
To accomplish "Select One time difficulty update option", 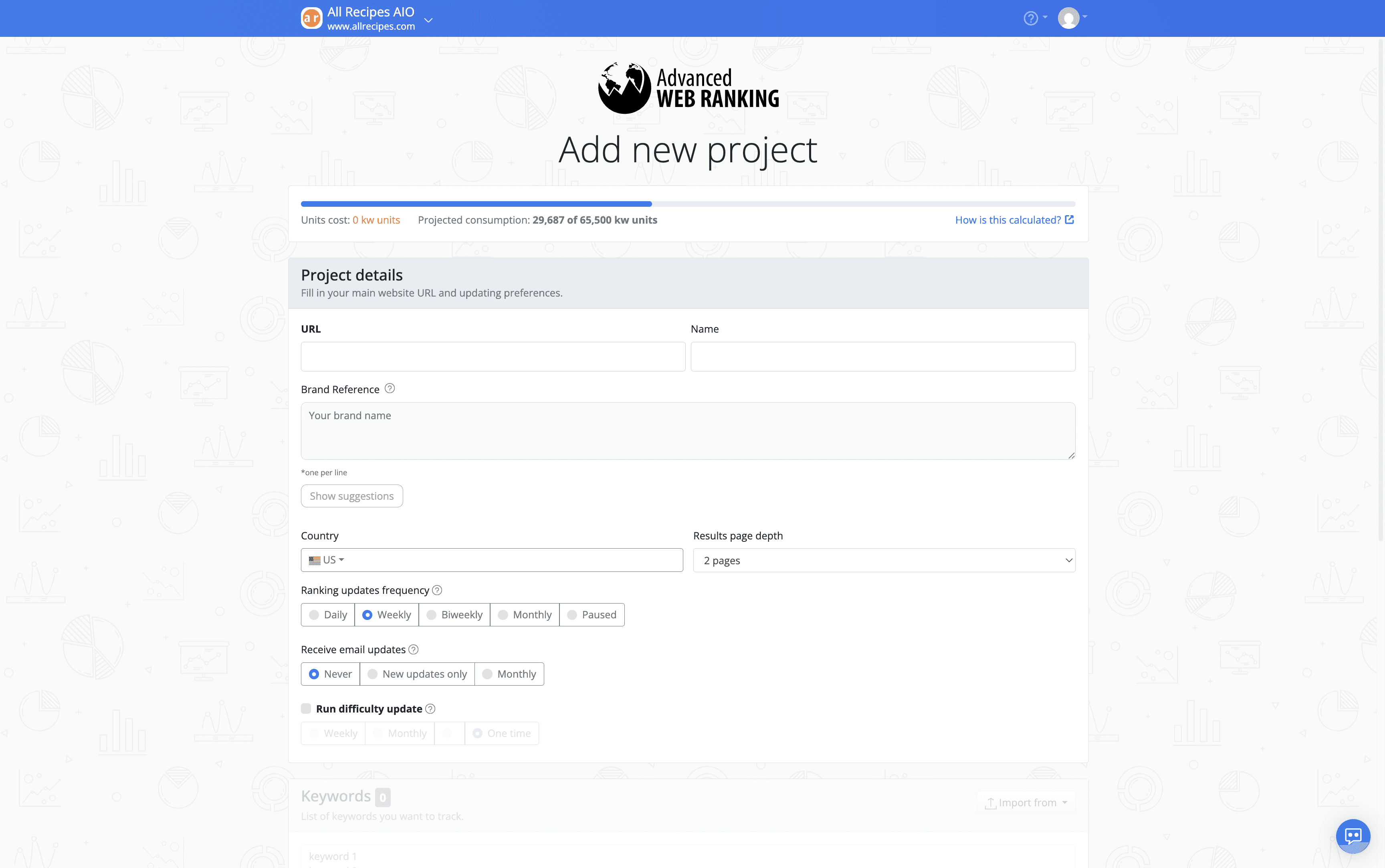I will 502,733.
